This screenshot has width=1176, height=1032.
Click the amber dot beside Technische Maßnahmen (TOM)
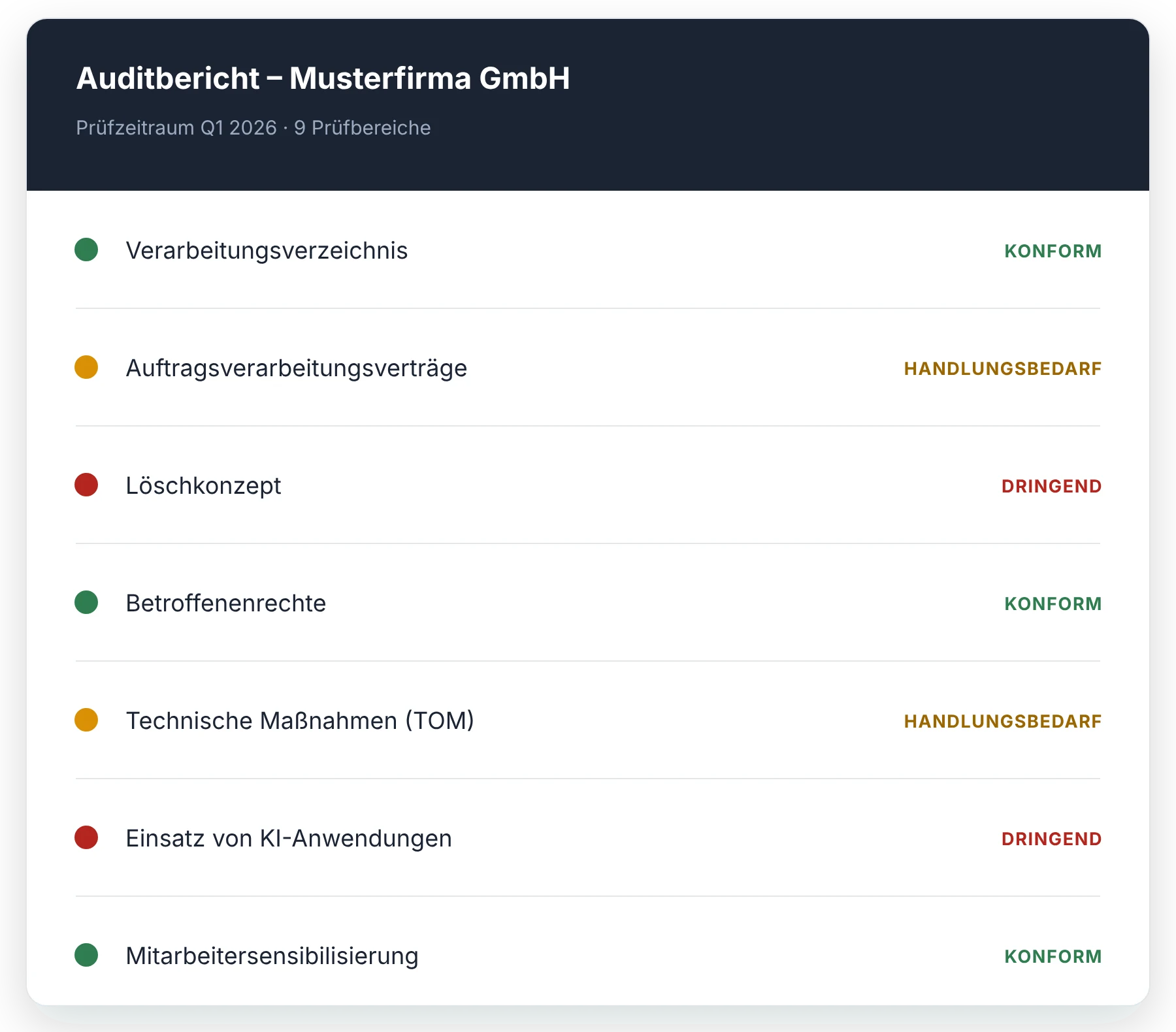coord(86,720)
